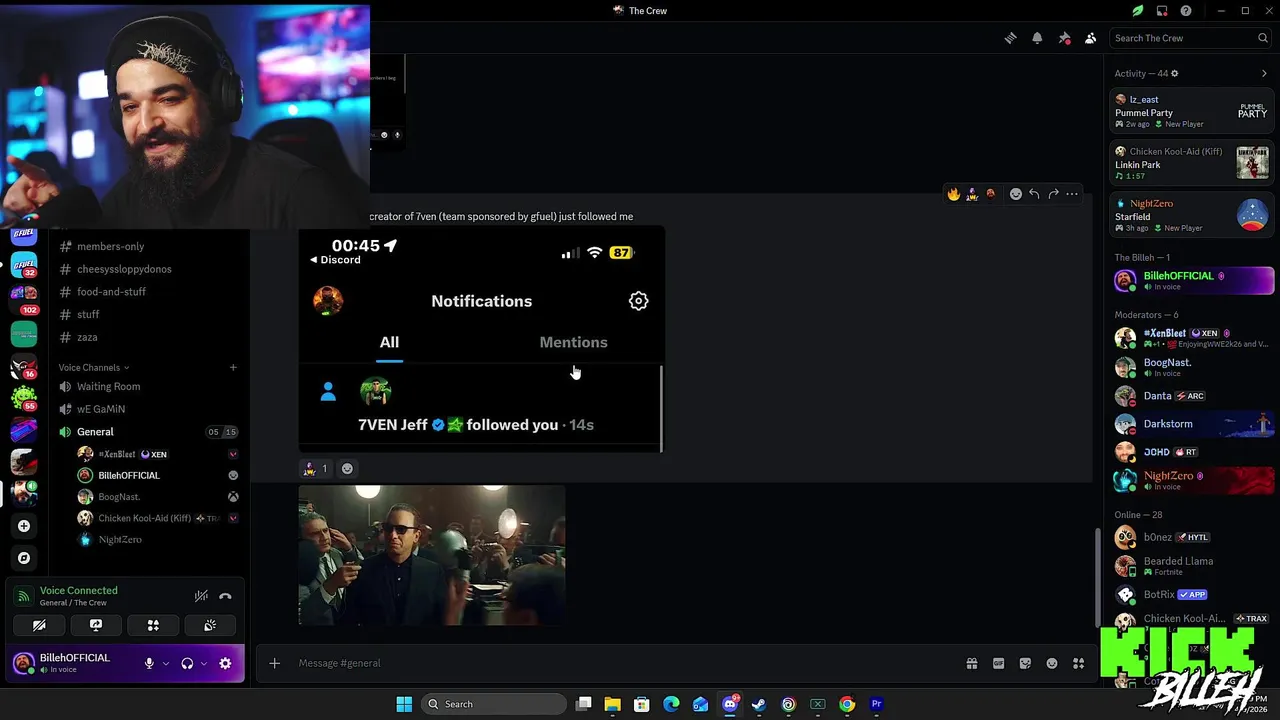The height and width of the screenshot is (720, 1280).
Task: Toggle noise suppression icon
Action: [x=201, y=596]
